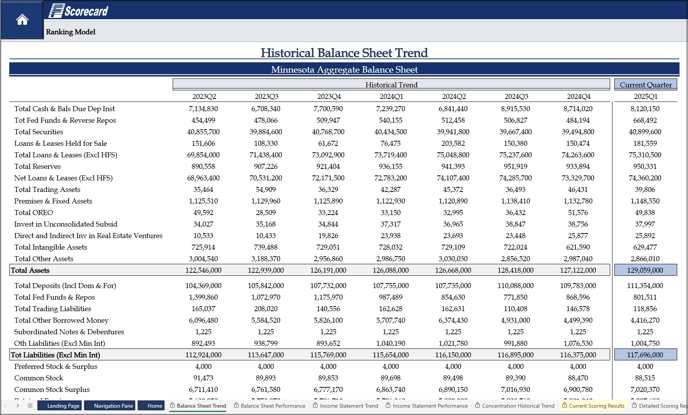Open the all-sheets list icon
688x415 pixels.
[30, 406]
